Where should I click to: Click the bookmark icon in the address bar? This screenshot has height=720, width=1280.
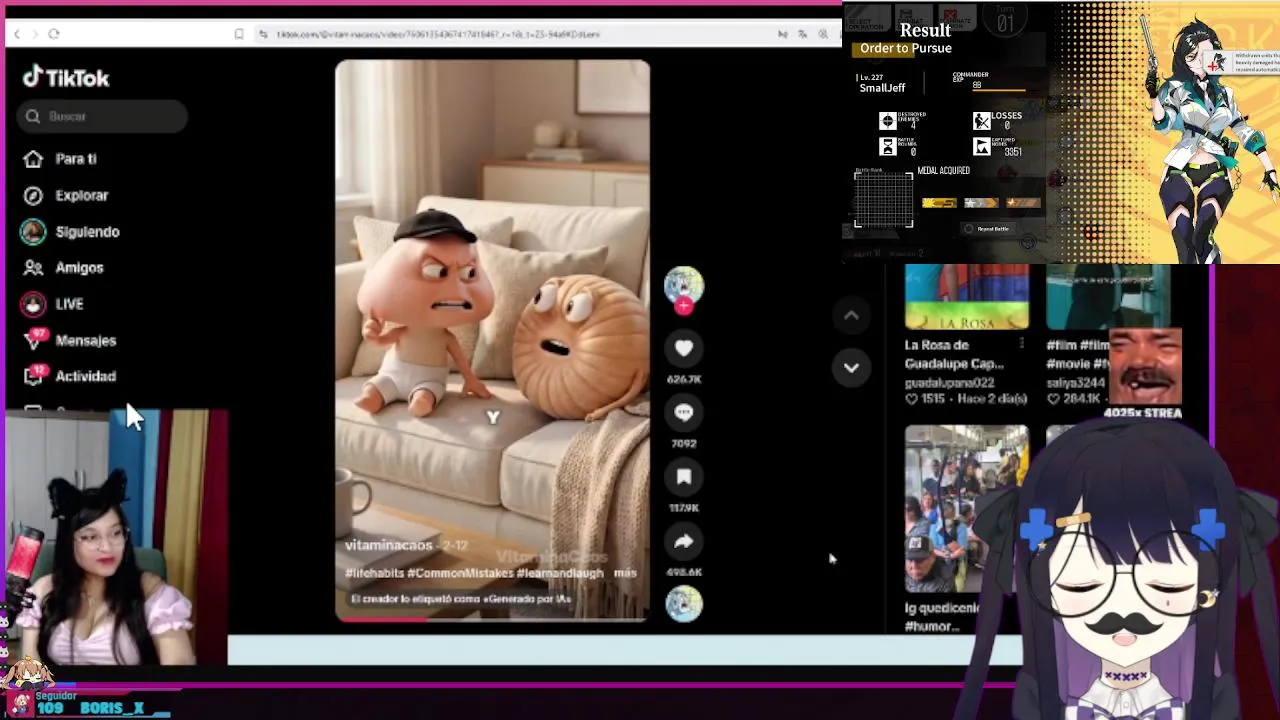[x=239, y=34]
